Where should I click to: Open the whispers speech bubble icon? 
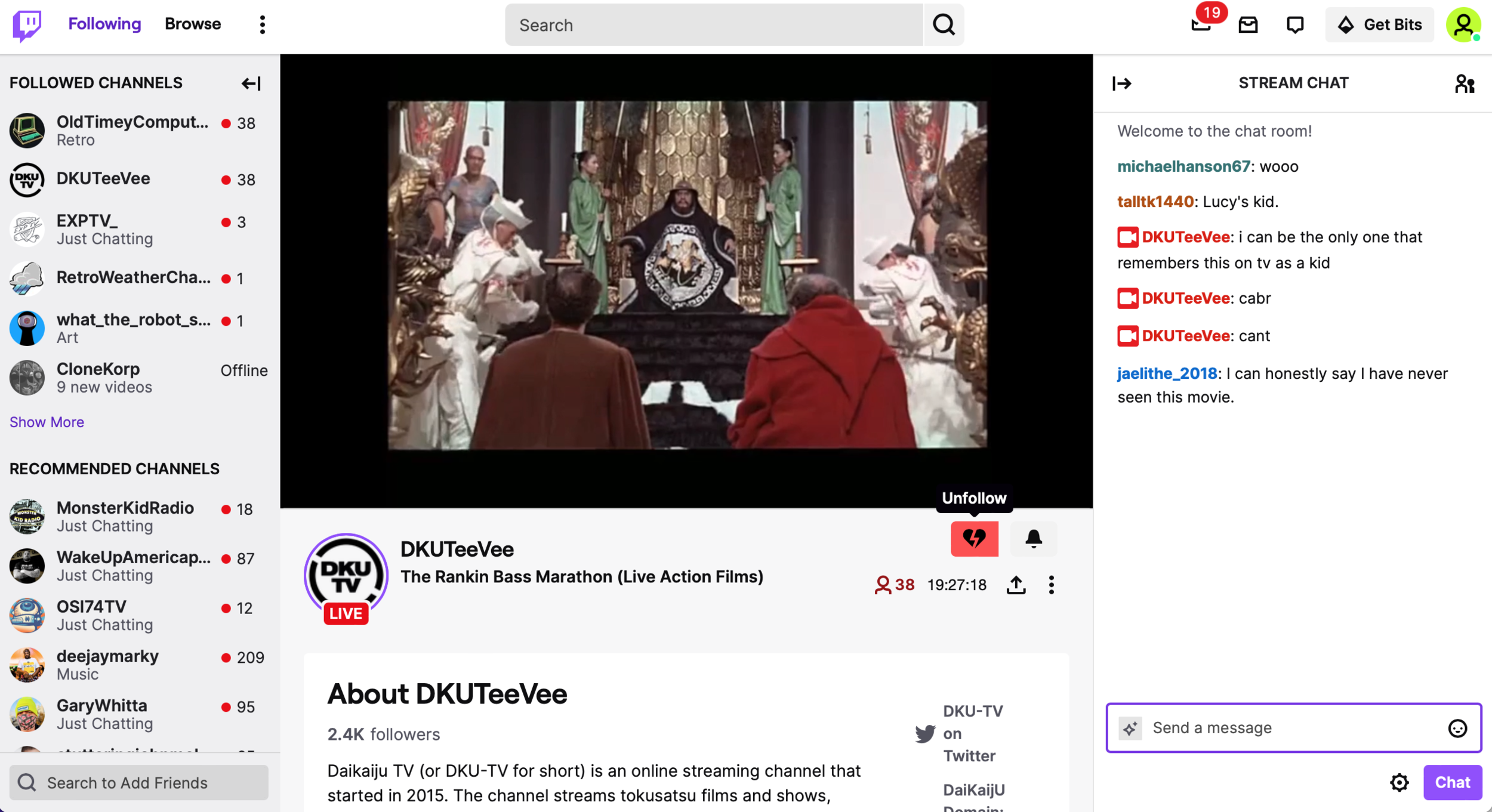(1294, 24)
